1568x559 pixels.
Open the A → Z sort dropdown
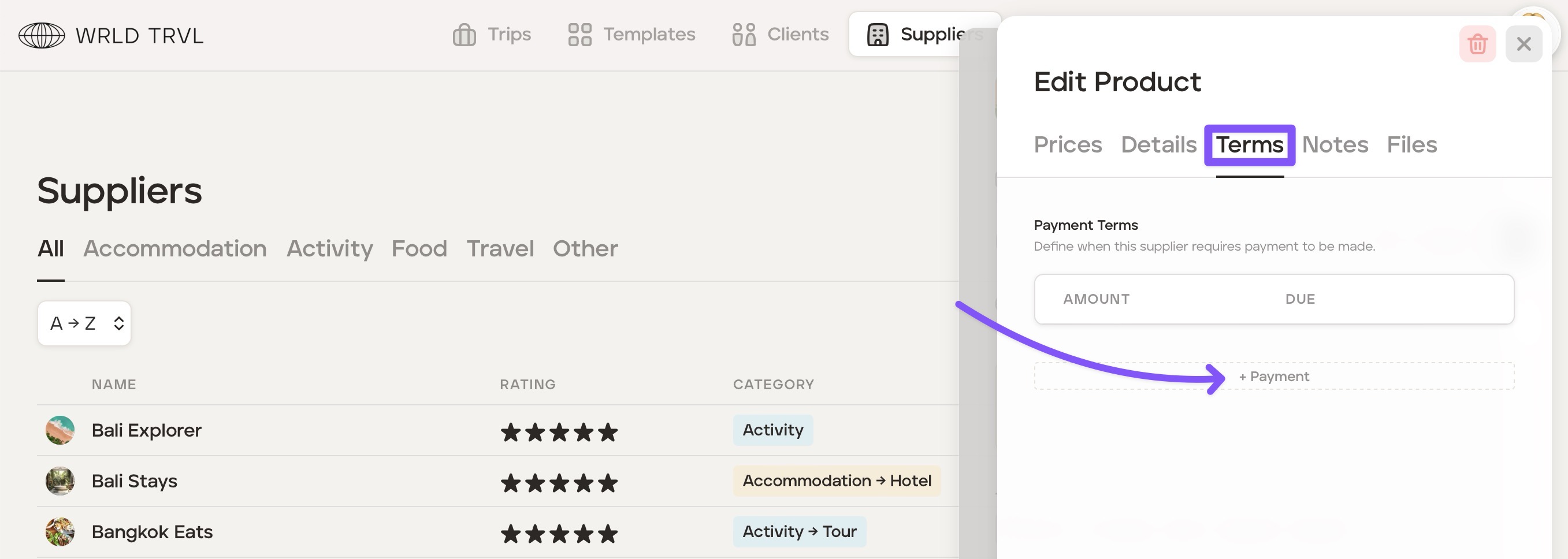(x=84, y=323)
